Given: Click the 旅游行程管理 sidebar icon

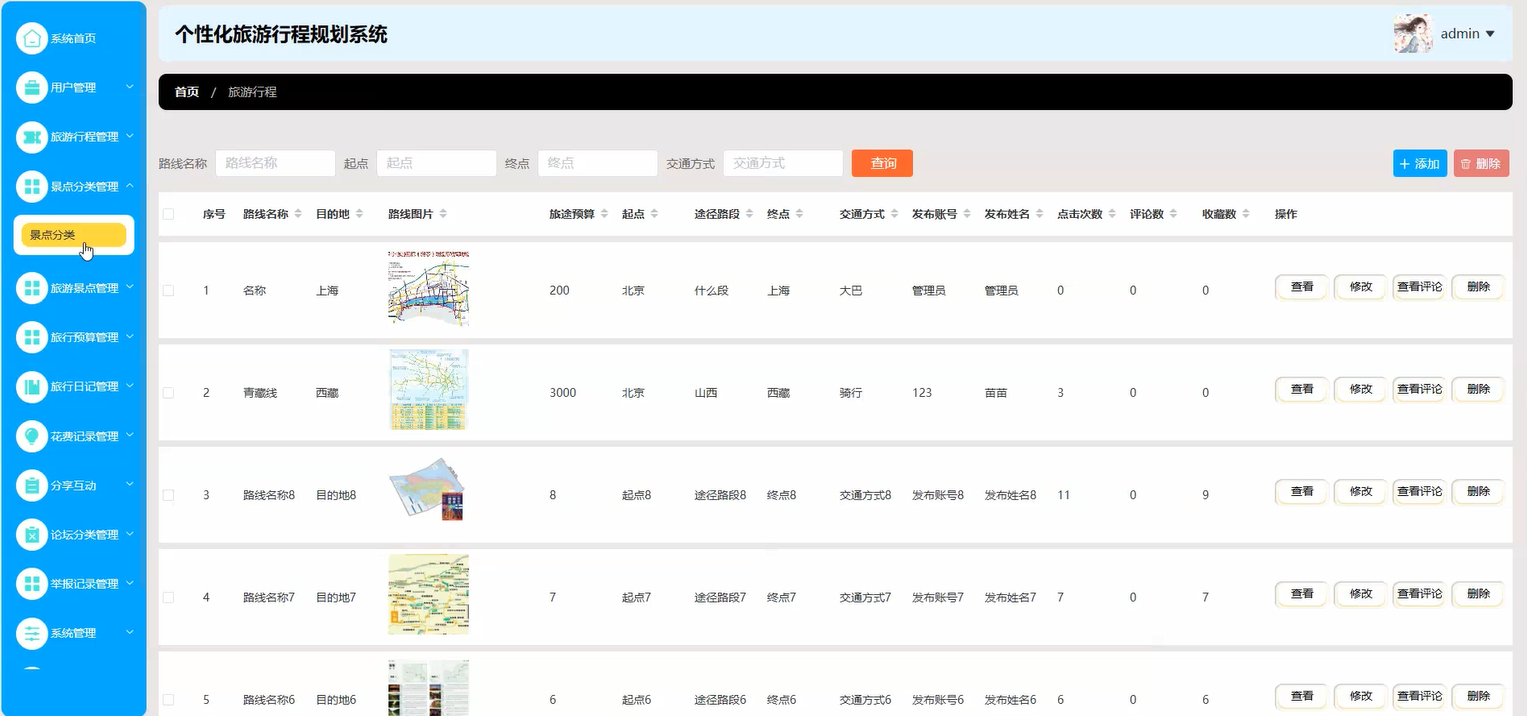Looking at the screenshot, I should [x=34, y=137].
